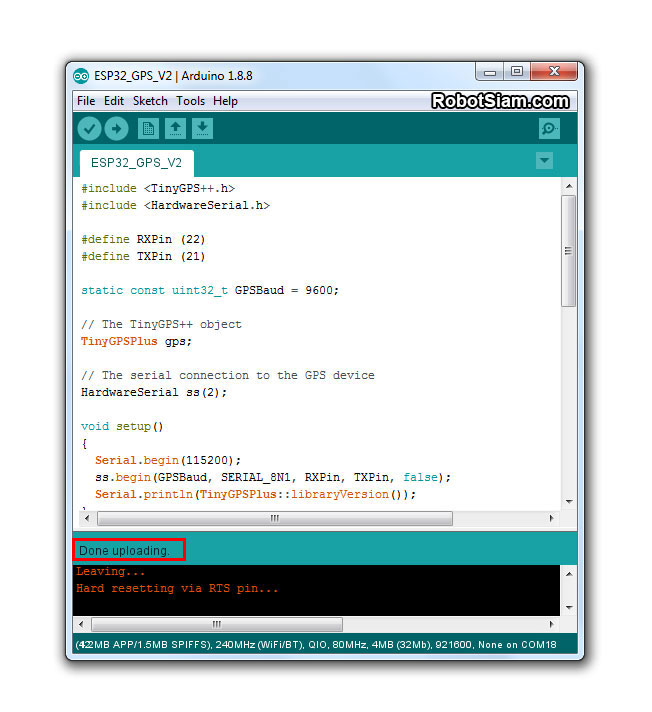Screen dimensions: 652x712
Task: Click the console scroll right arrow
Action: (551, 624)
